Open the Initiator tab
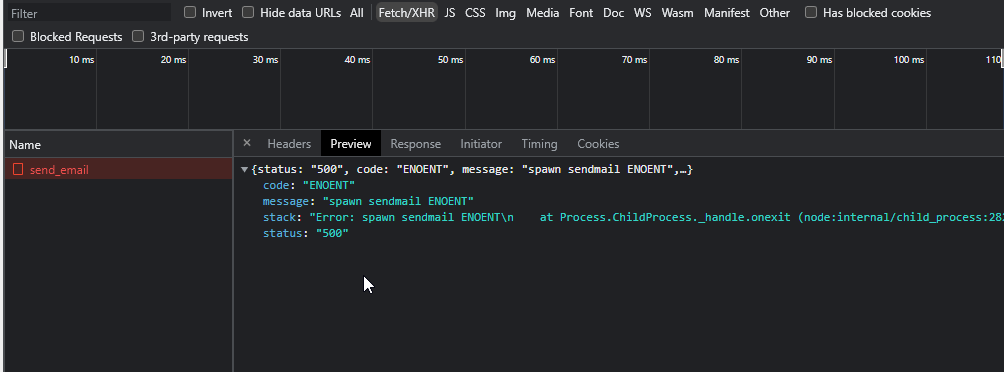The height and width of the screenshot is (372, 1004). (481, 143)
